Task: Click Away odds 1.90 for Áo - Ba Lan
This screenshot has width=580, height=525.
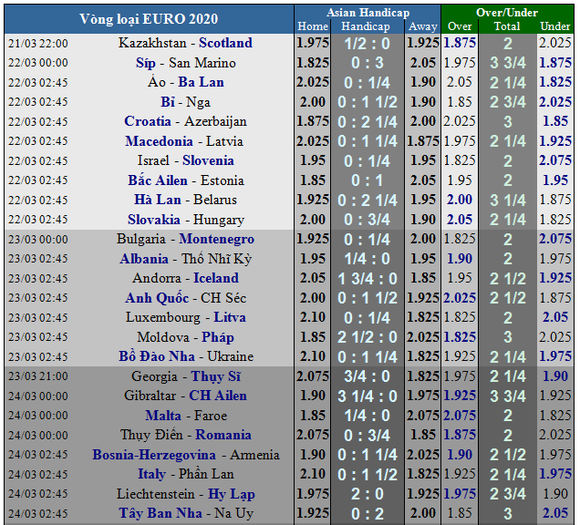Action: point(422,82)
